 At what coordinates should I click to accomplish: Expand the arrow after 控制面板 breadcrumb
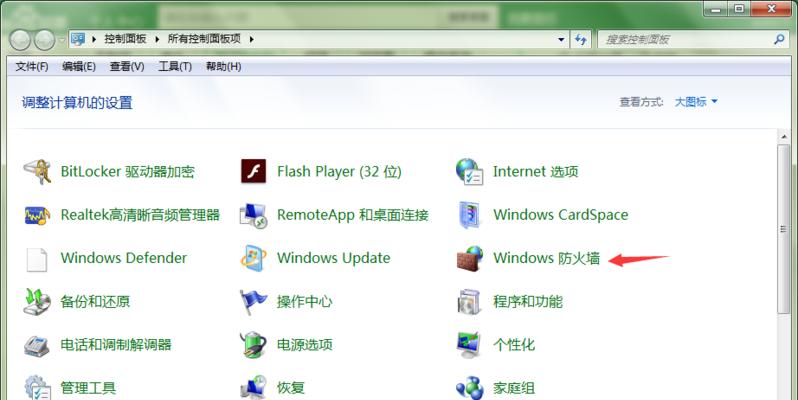tap(157, 39)
